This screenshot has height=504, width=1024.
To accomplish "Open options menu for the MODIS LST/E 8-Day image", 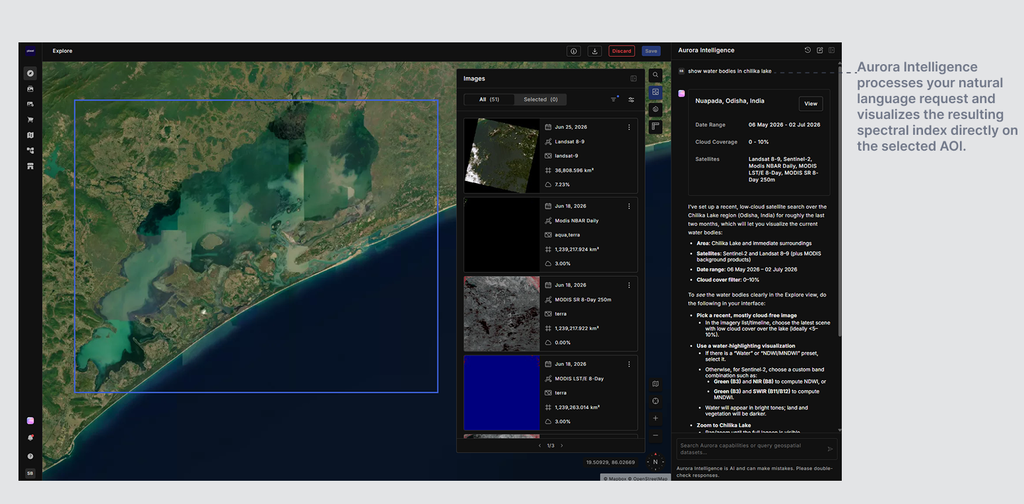I will tap(629, 364).
